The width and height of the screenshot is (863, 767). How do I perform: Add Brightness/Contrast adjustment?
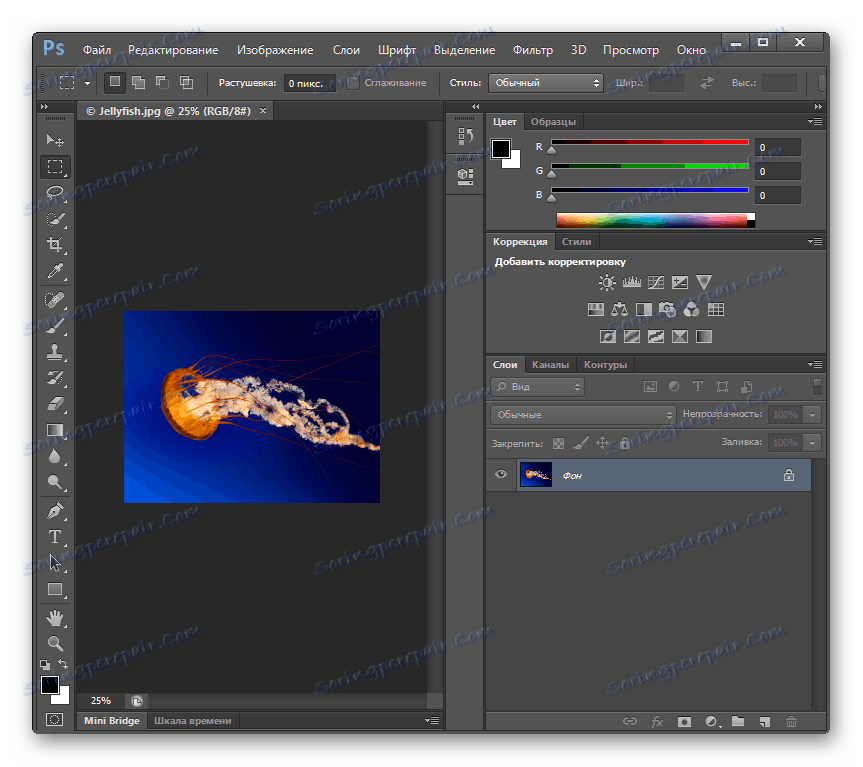point(607,283)
